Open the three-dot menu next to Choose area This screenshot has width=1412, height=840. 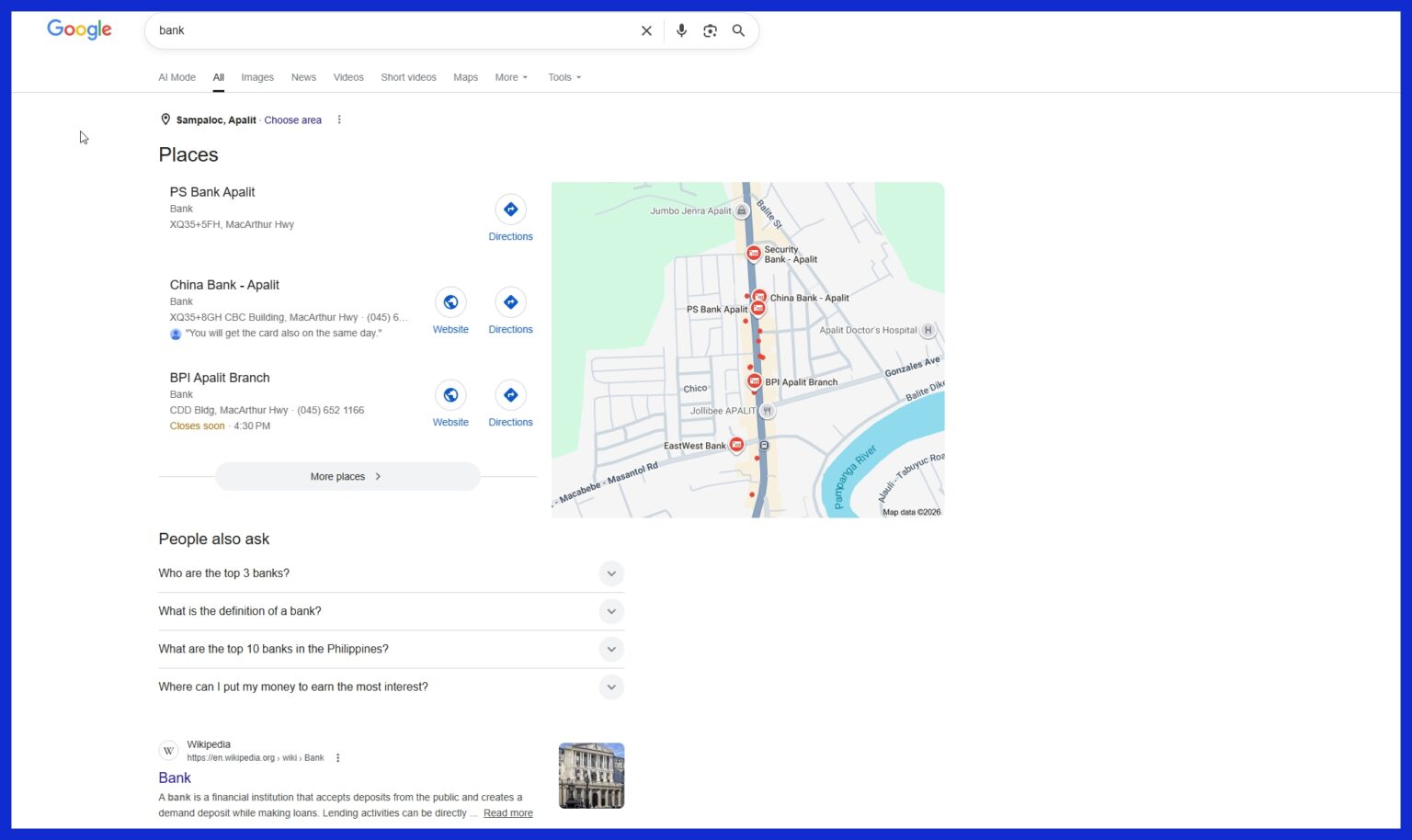click(x=339, y=119)
